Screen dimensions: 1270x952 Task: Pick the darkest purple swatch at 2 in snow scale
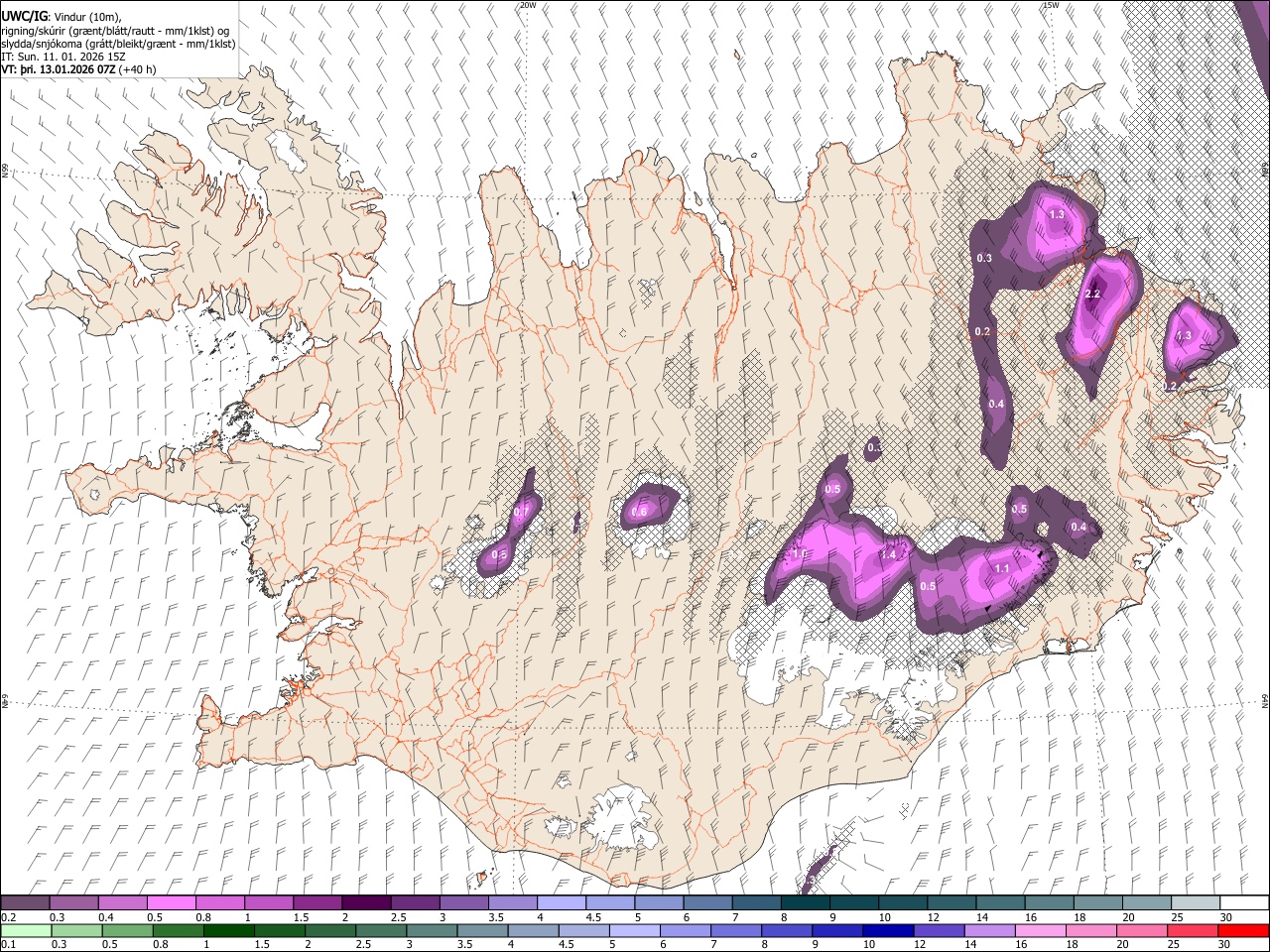point(365,902)
